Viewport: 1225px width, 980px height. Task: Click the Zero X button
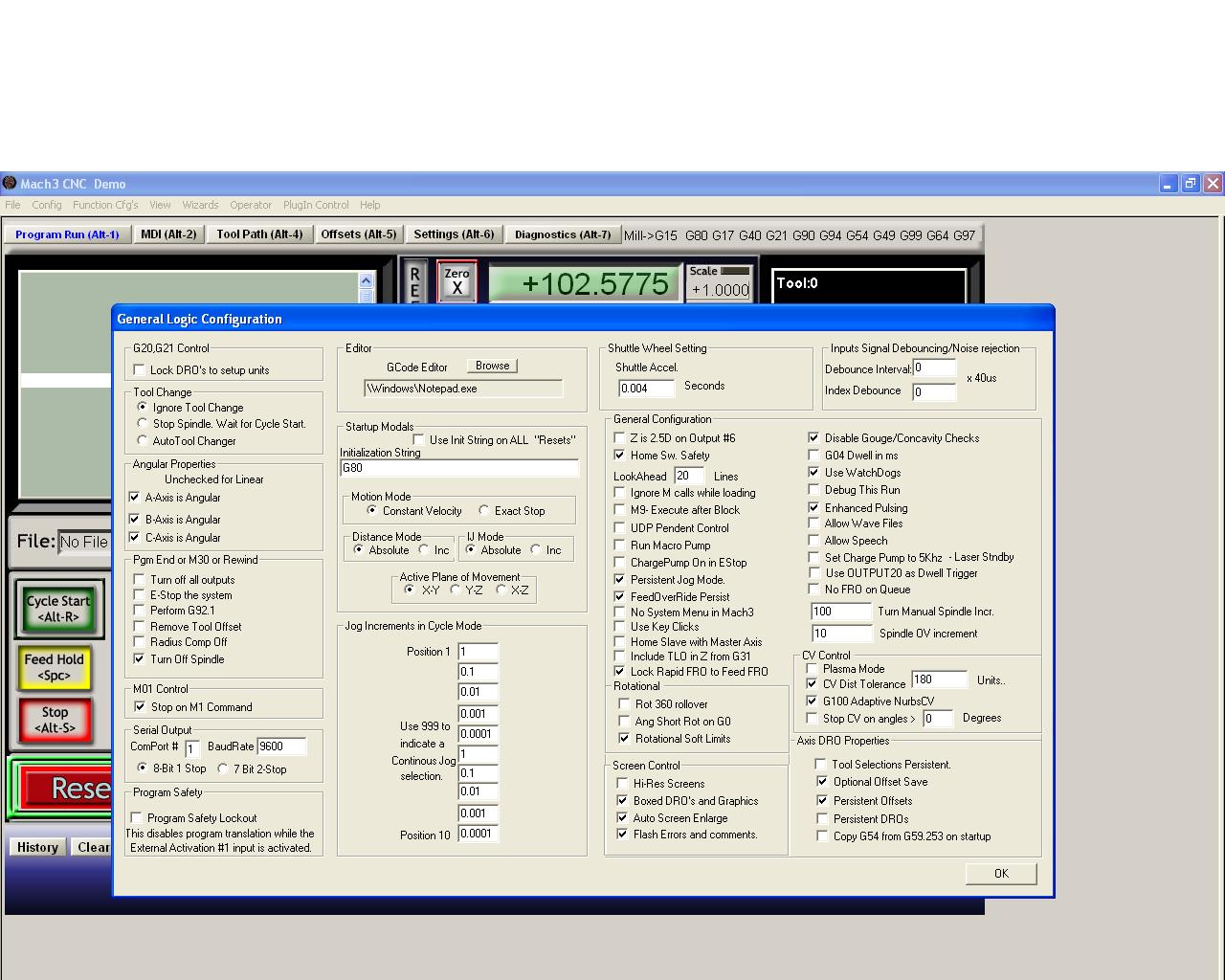pos(457,281)
